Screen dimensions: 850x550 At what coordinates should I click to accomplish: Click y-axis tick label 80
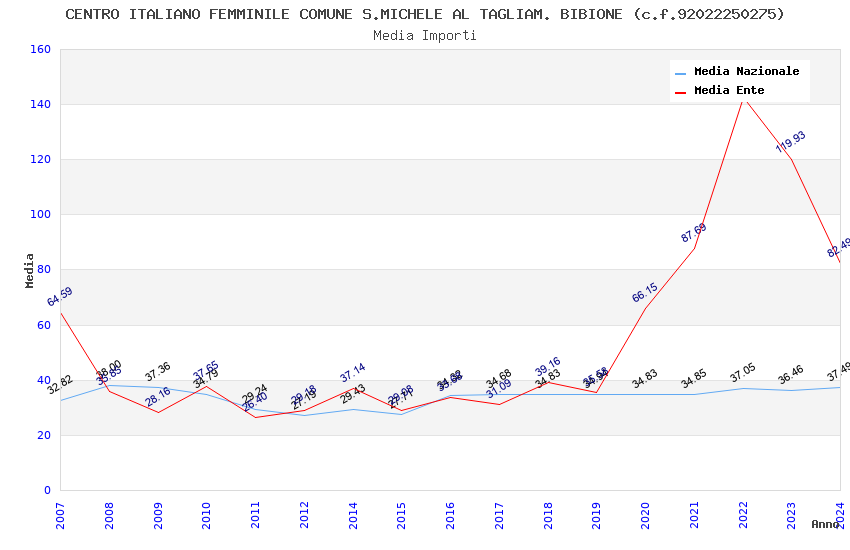pos(44,269)
